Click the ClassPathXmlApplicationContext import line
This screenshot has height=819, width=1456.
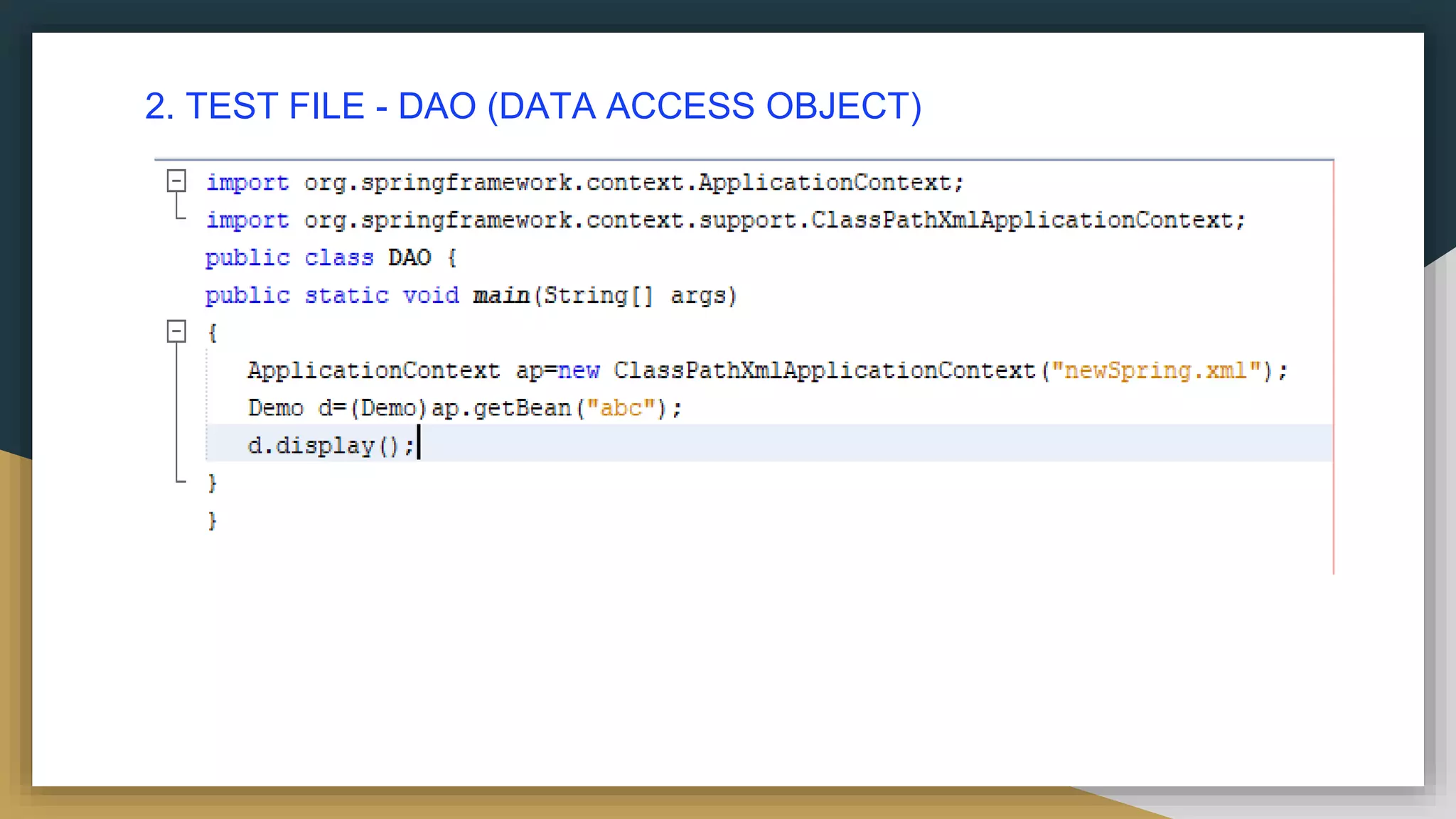tap(725, 220)
